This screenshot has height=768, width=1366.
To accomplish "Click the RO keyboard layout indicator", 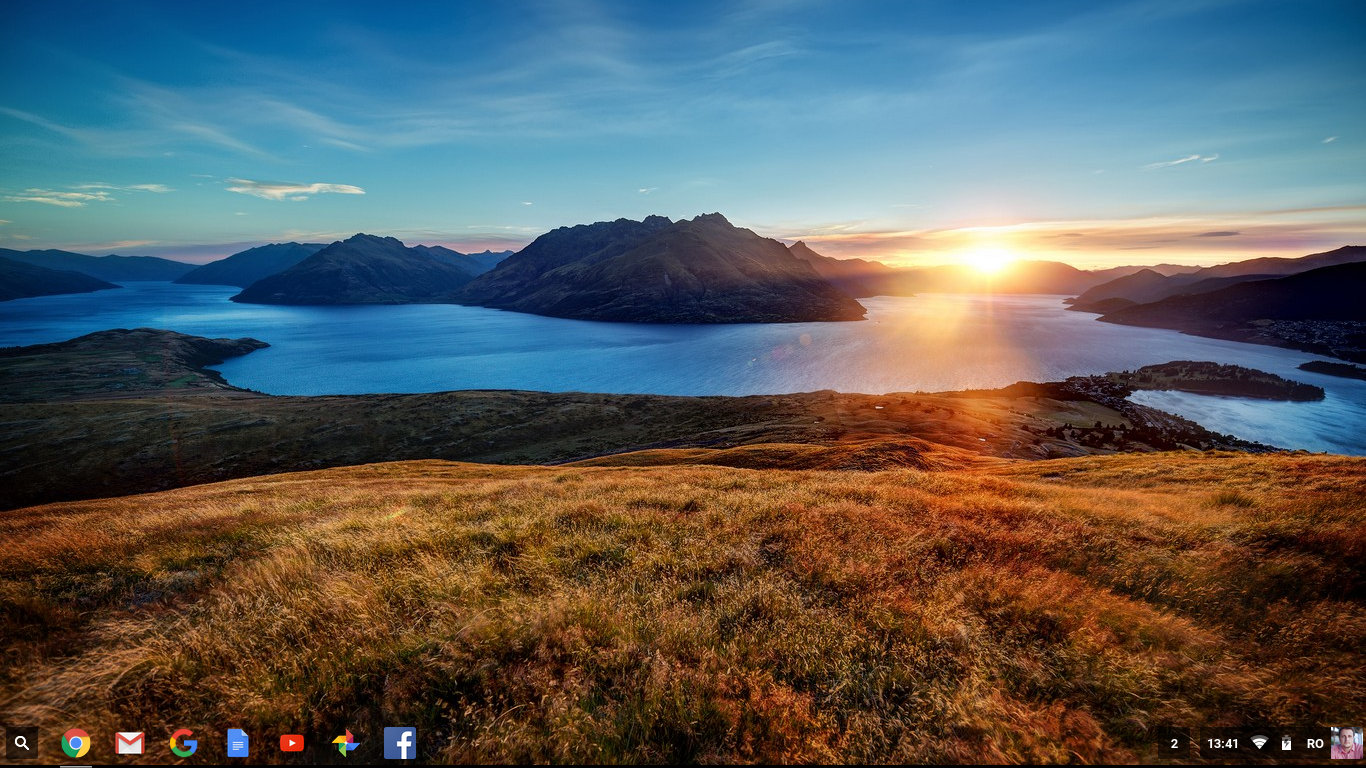I will pos(1315,744).
